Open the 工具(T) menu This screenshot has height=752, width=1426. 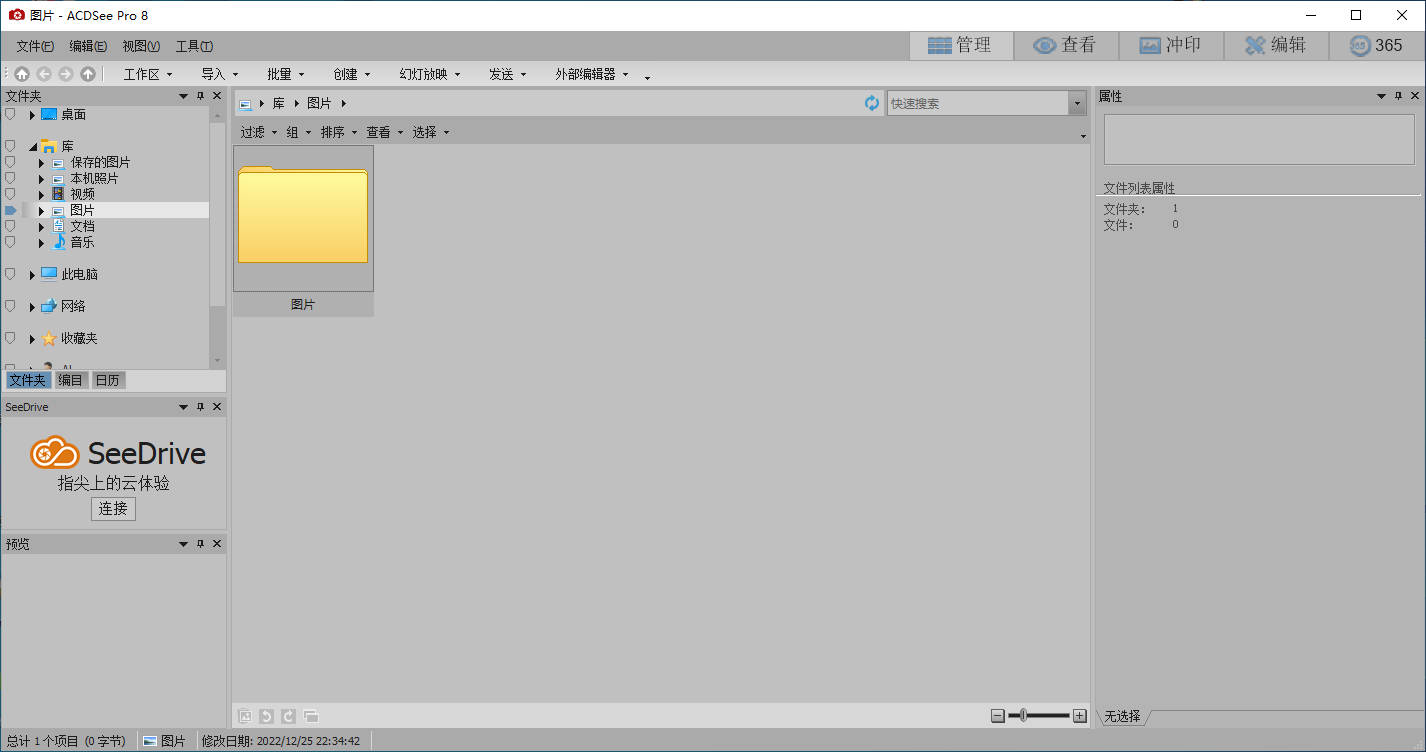[x=194, y=46]
